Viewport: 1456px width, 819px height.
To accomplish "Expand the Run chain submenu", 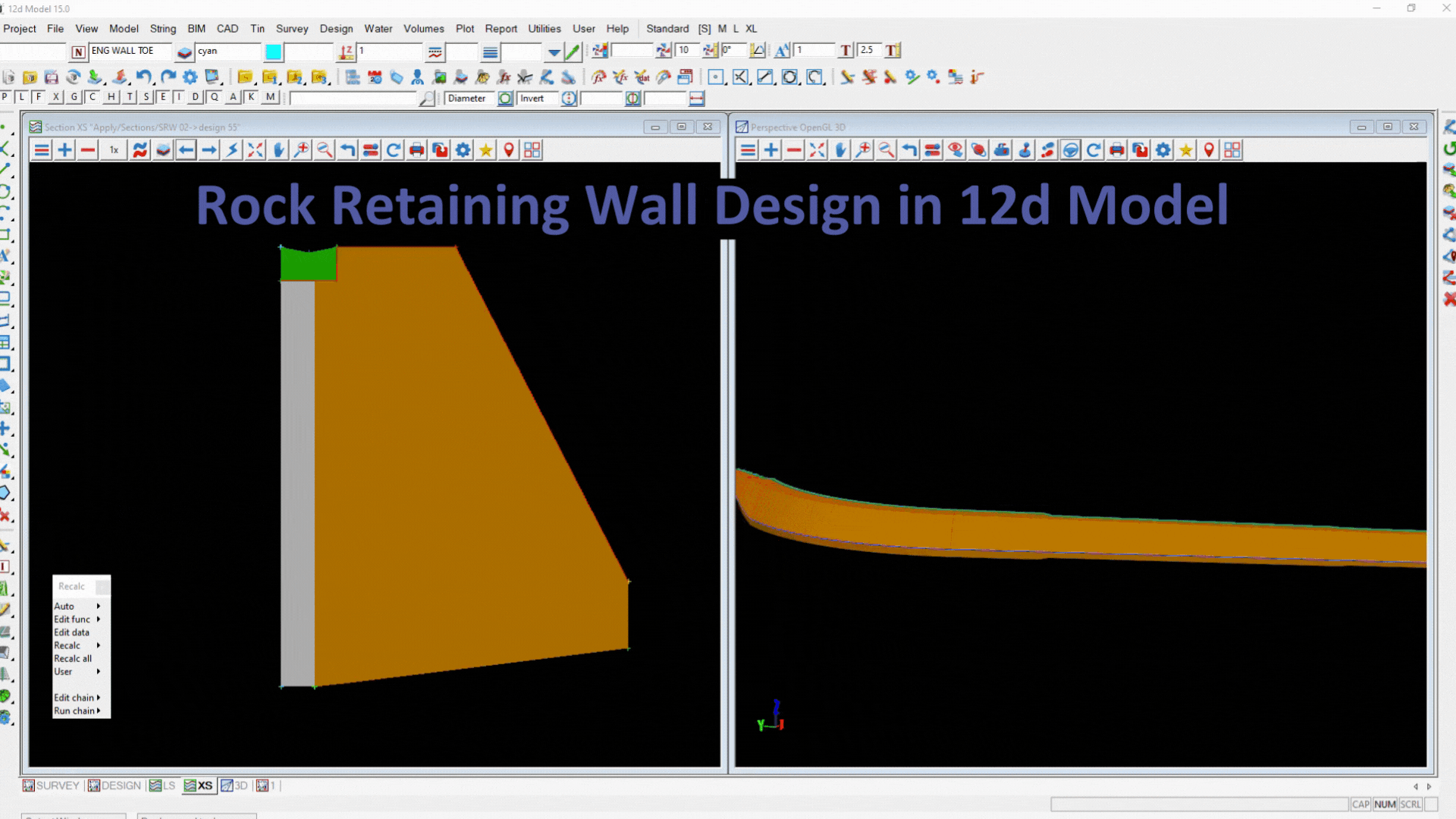I will pos(75,711).
